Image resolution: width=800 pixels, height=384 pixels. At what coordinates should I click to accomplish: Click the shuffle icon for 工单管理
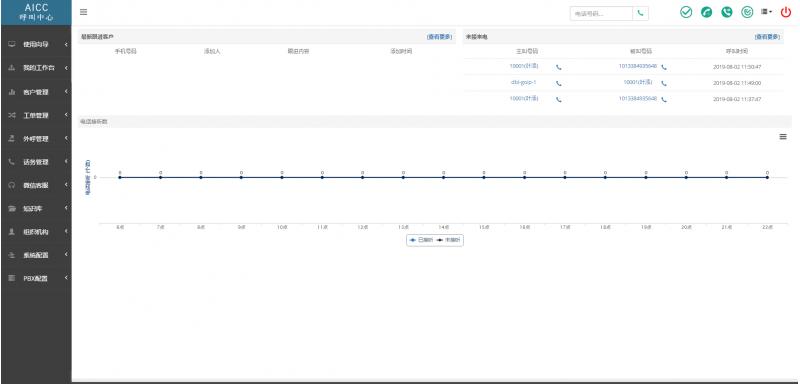tap(12, 115)
